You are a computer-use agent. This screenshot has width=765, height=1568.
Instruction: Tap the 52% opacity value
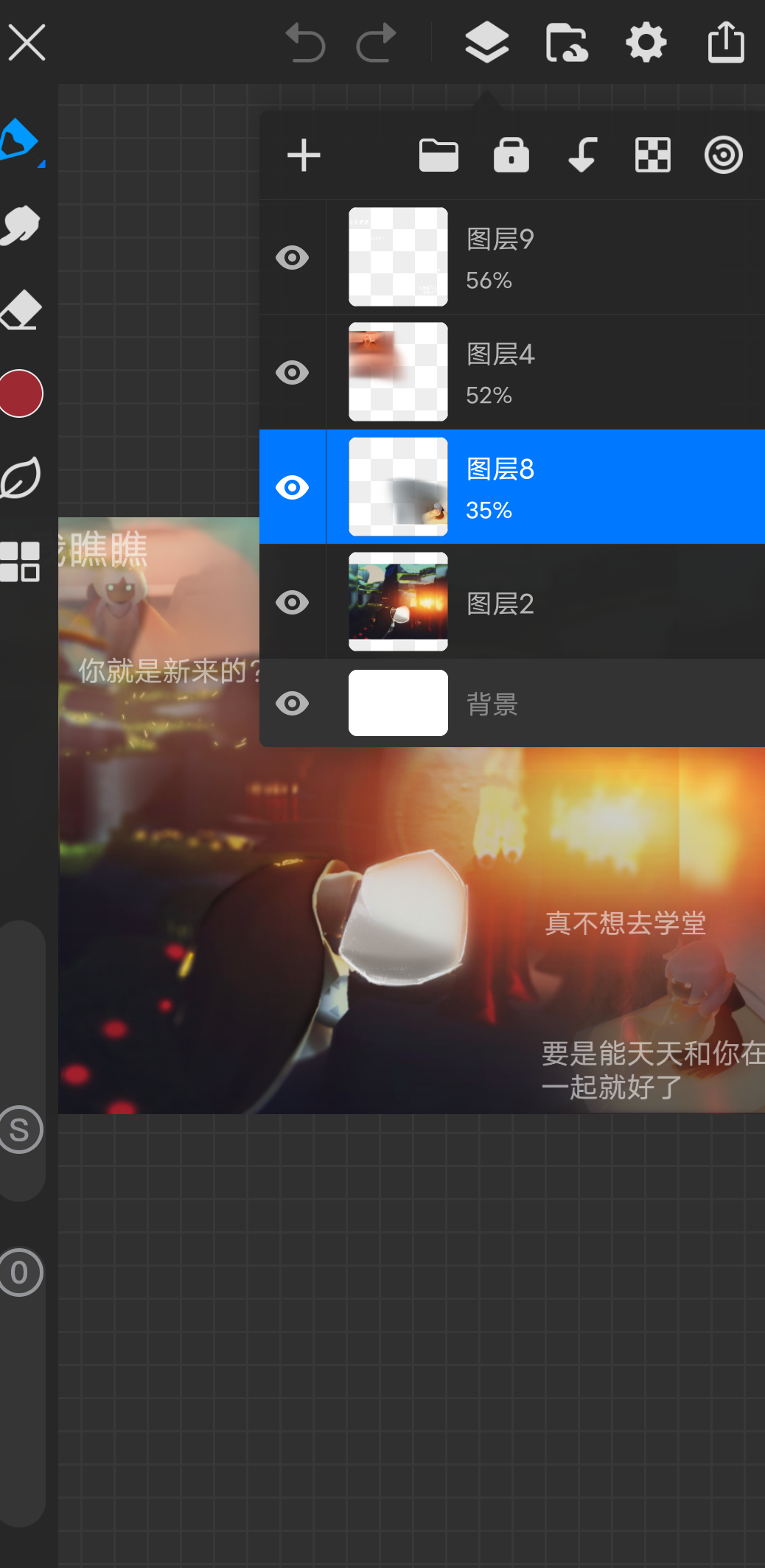(489, 395)
